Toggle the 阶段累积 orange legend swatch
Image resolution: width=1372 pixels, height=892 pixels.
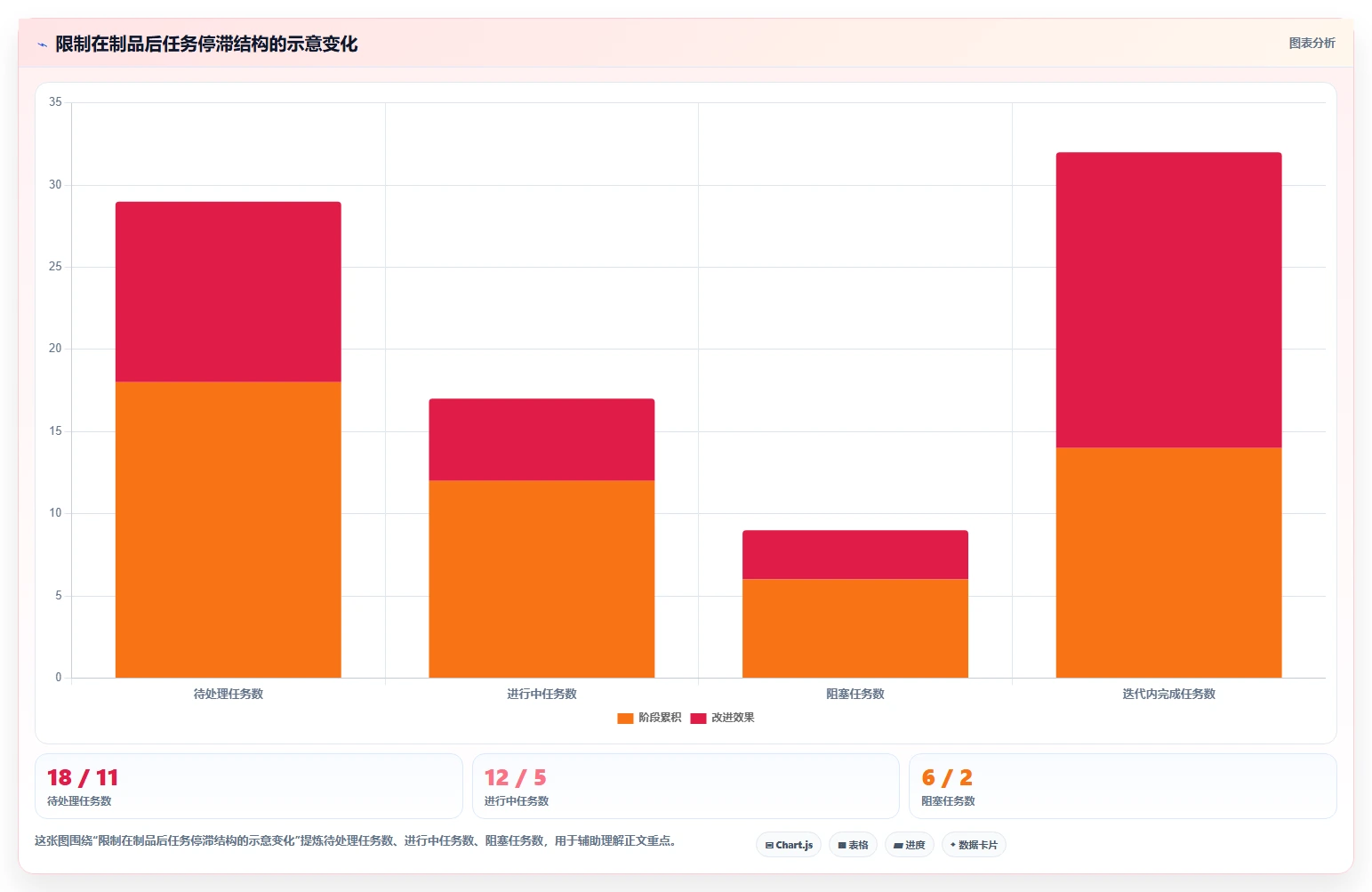[x=625, y=719]
